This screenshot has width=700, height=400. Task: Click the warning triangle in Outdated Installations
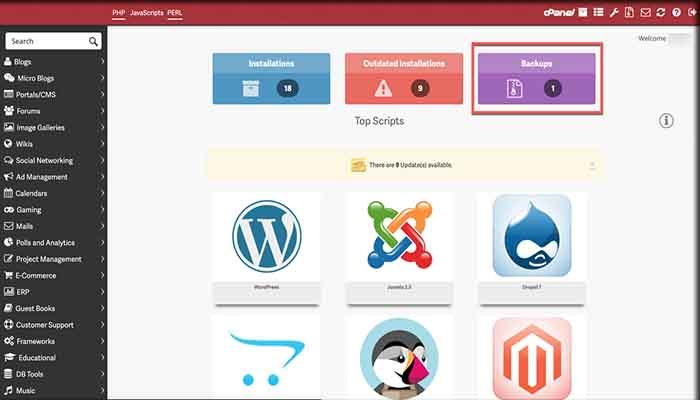click(x=383, y=88)
